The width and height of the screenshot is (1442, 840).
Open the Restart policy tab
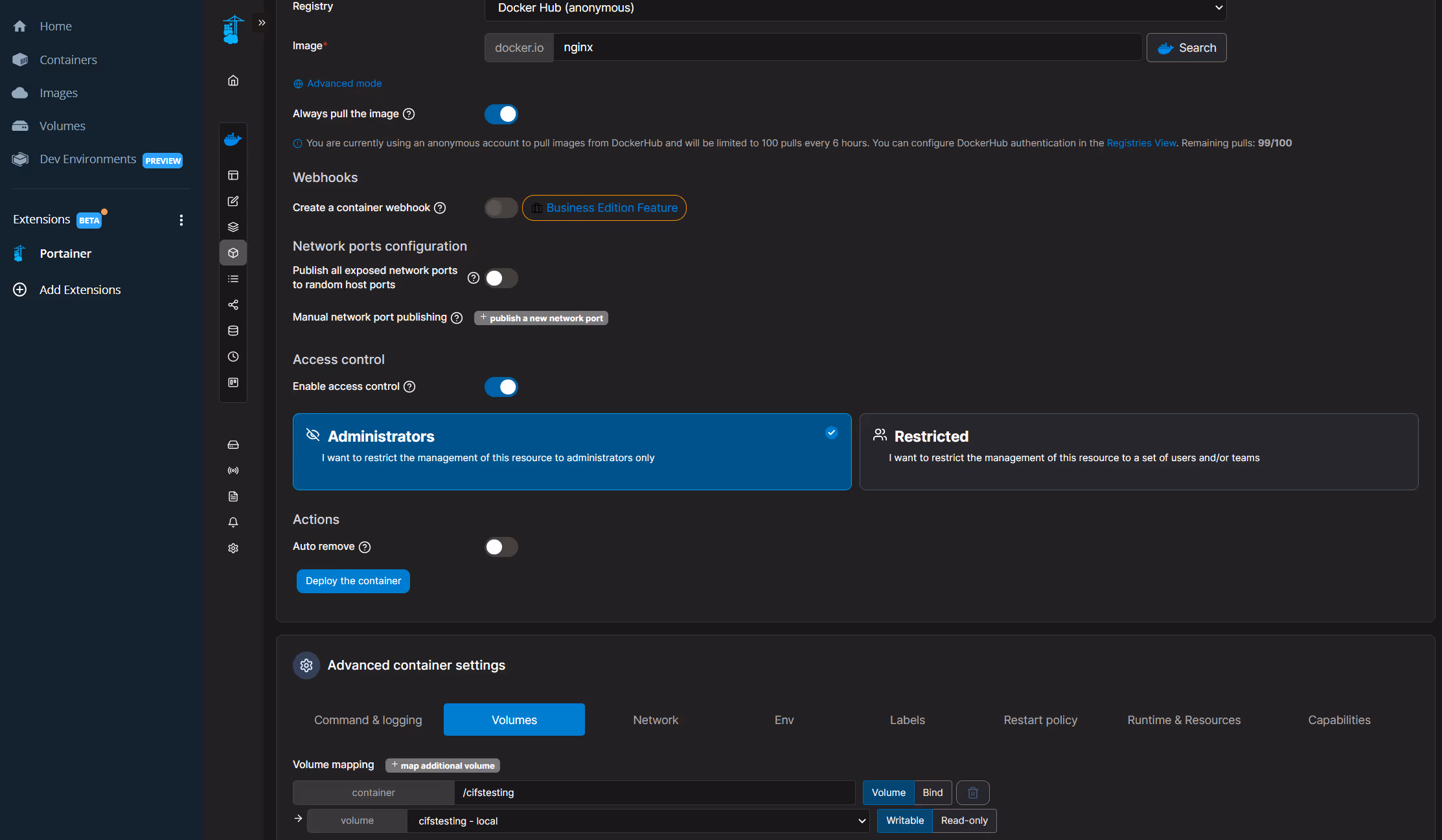click(1040, 720)
